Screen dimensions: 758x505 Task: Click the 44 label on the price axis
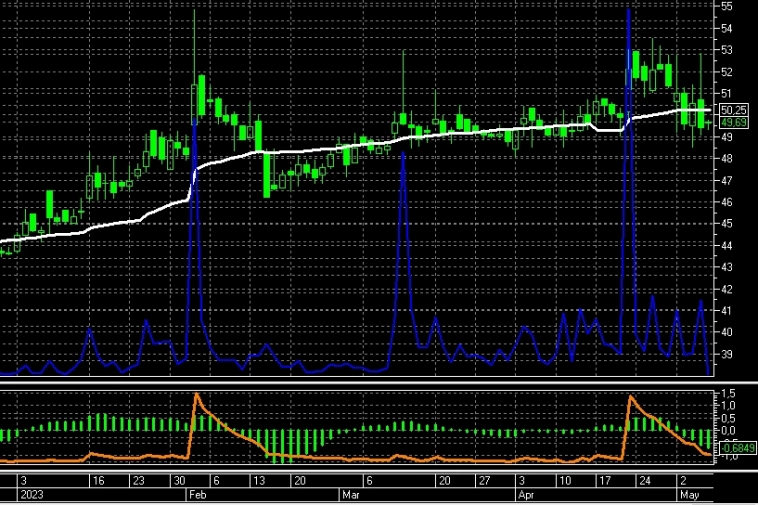tap(727, 245)
